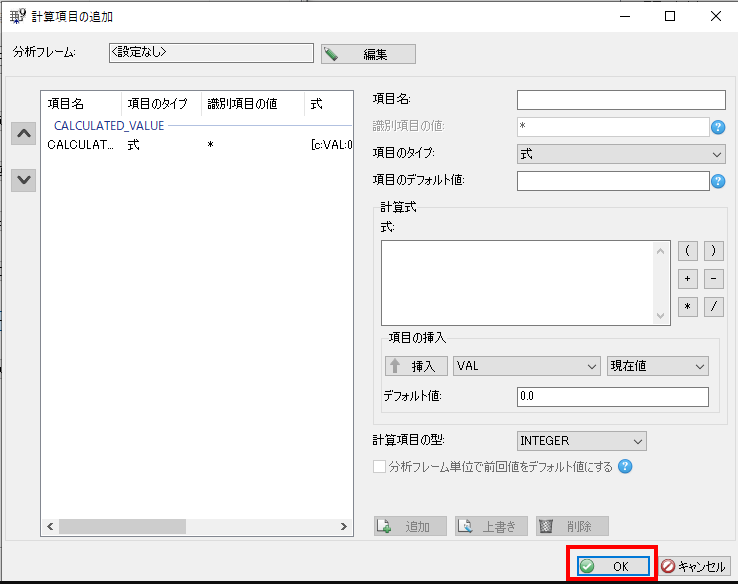Open help for 分析フレーム単位 checkbox
This screenshot has height=584, width=738.
[625, 466]
